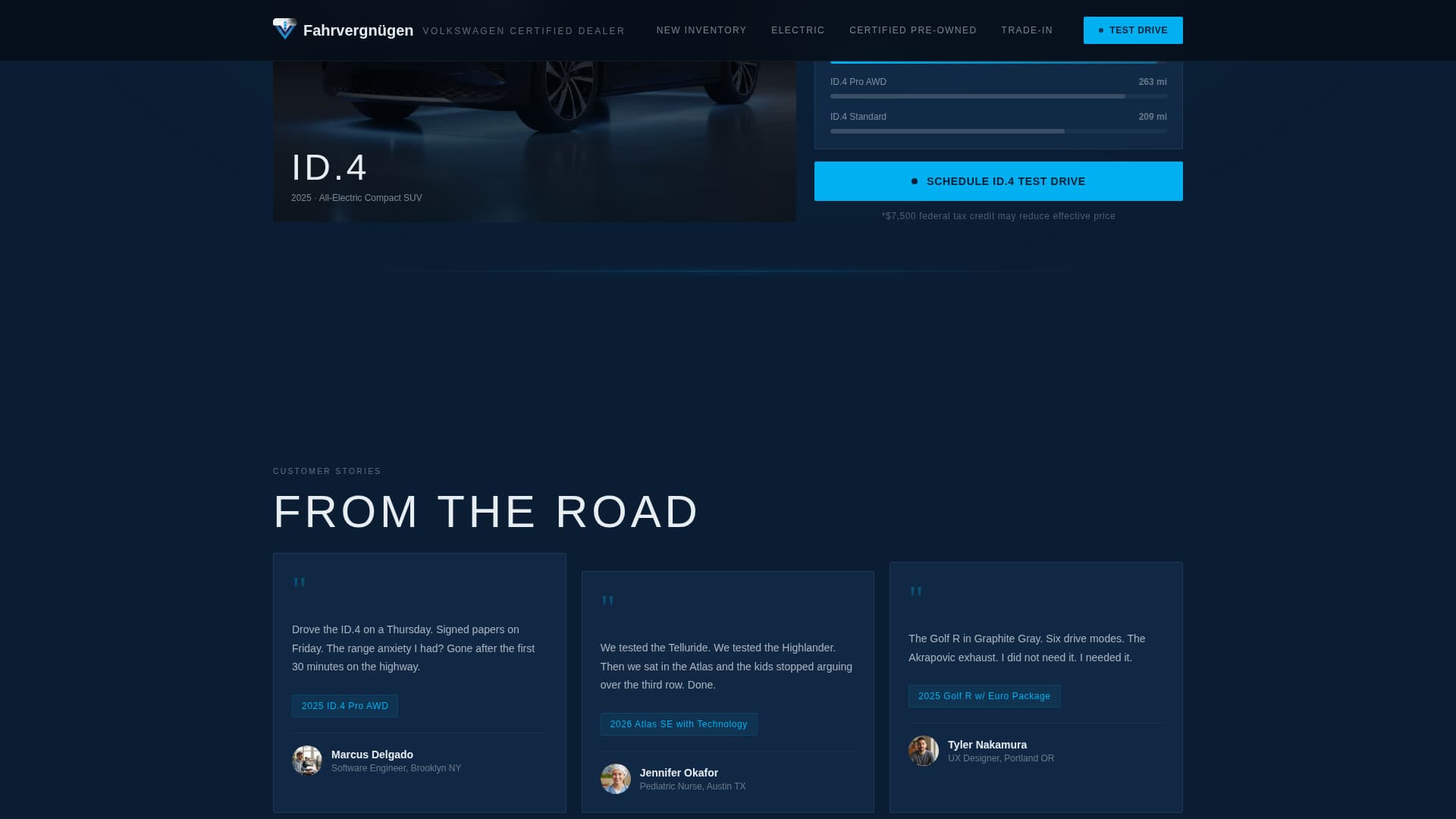
Task: Click quote mark icon in Tyler's card
Action: point(916,593)
